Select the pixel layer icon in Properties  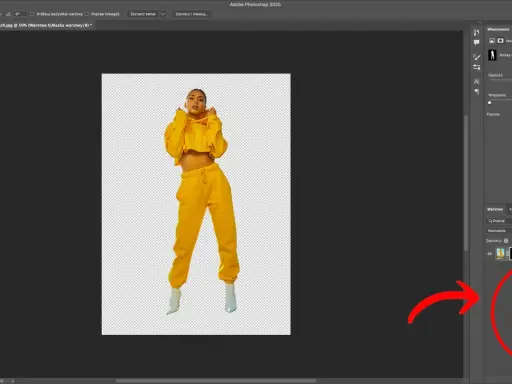[492, 41]
